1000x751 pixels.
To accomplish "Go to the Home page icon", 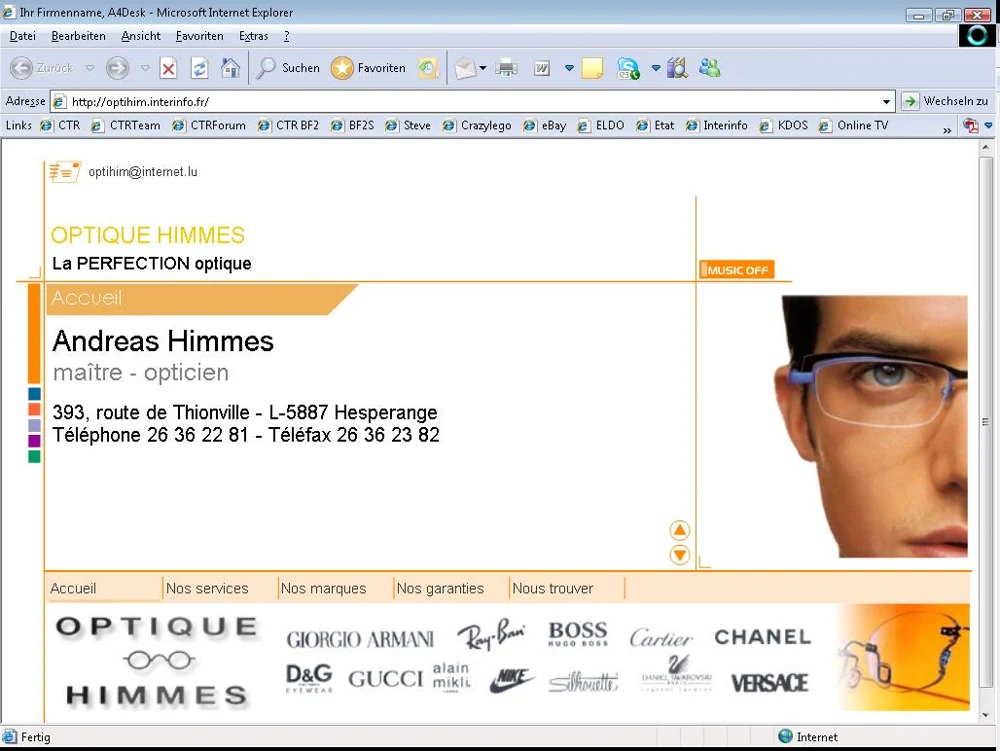I will 230,68.
